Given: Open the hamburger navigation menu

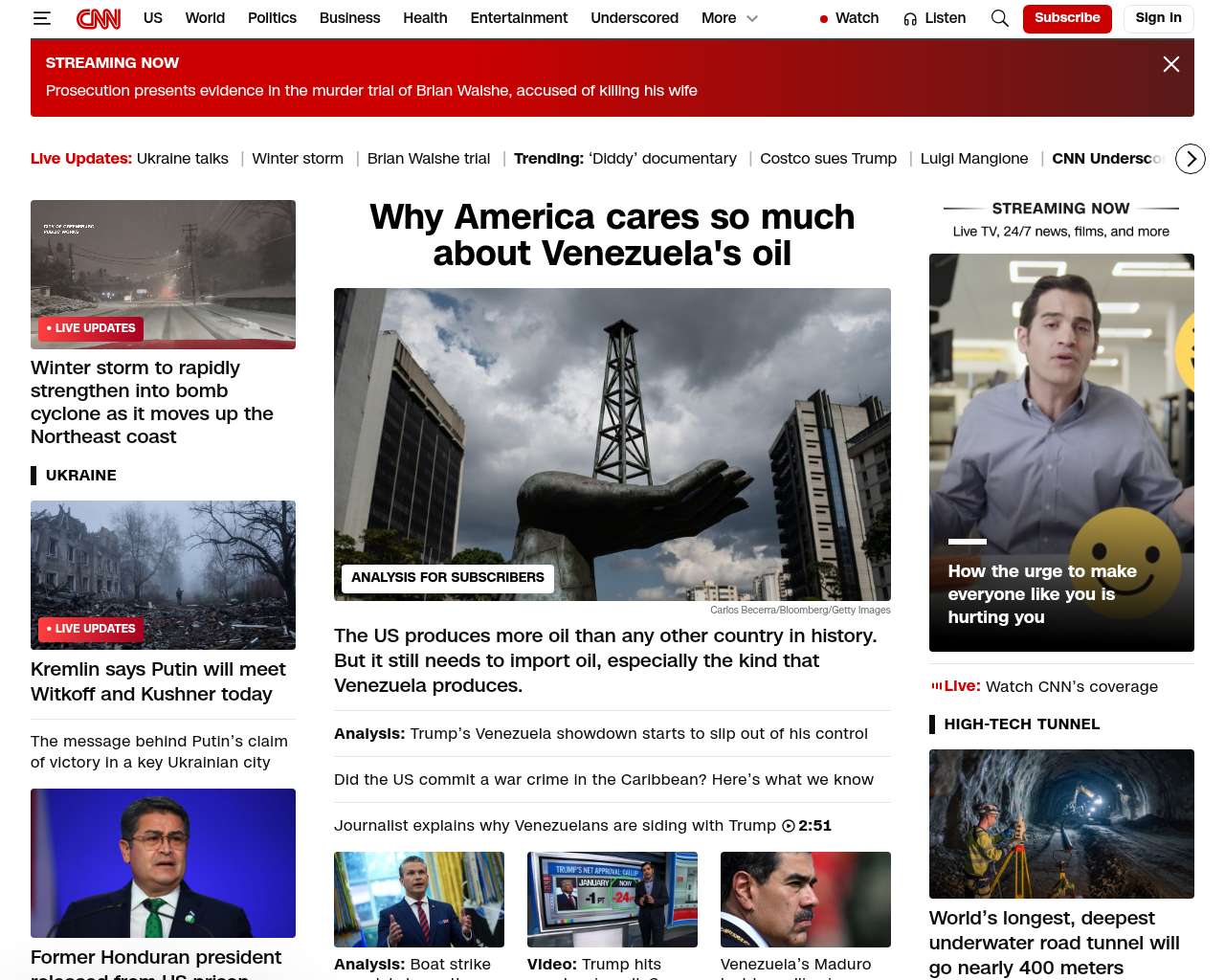Looking at the screenshot, I should pos(42,18).
